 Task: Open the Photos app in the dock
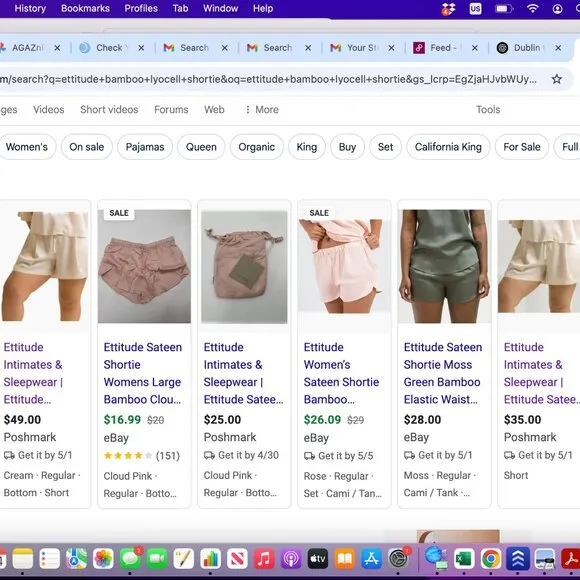pos(103,558)
